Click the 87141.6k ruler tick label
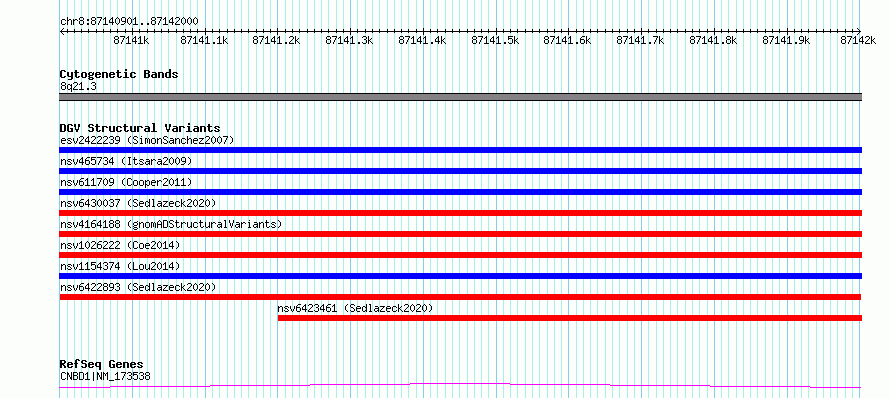The width and height of the screenshot is (890, 398). click(x=568, y=40)
